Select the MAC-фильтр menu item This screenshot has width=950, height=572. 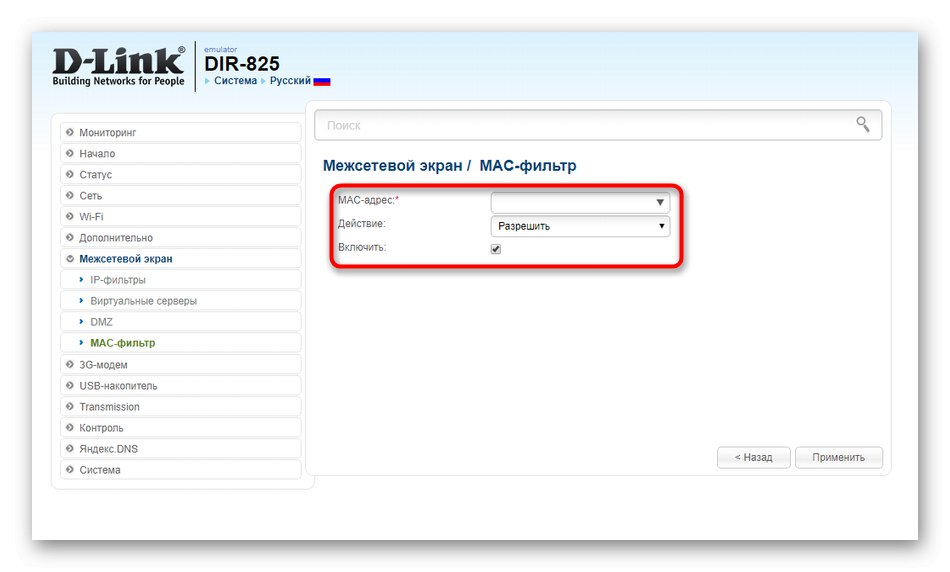pyautogui.click(x=181, y=343)
